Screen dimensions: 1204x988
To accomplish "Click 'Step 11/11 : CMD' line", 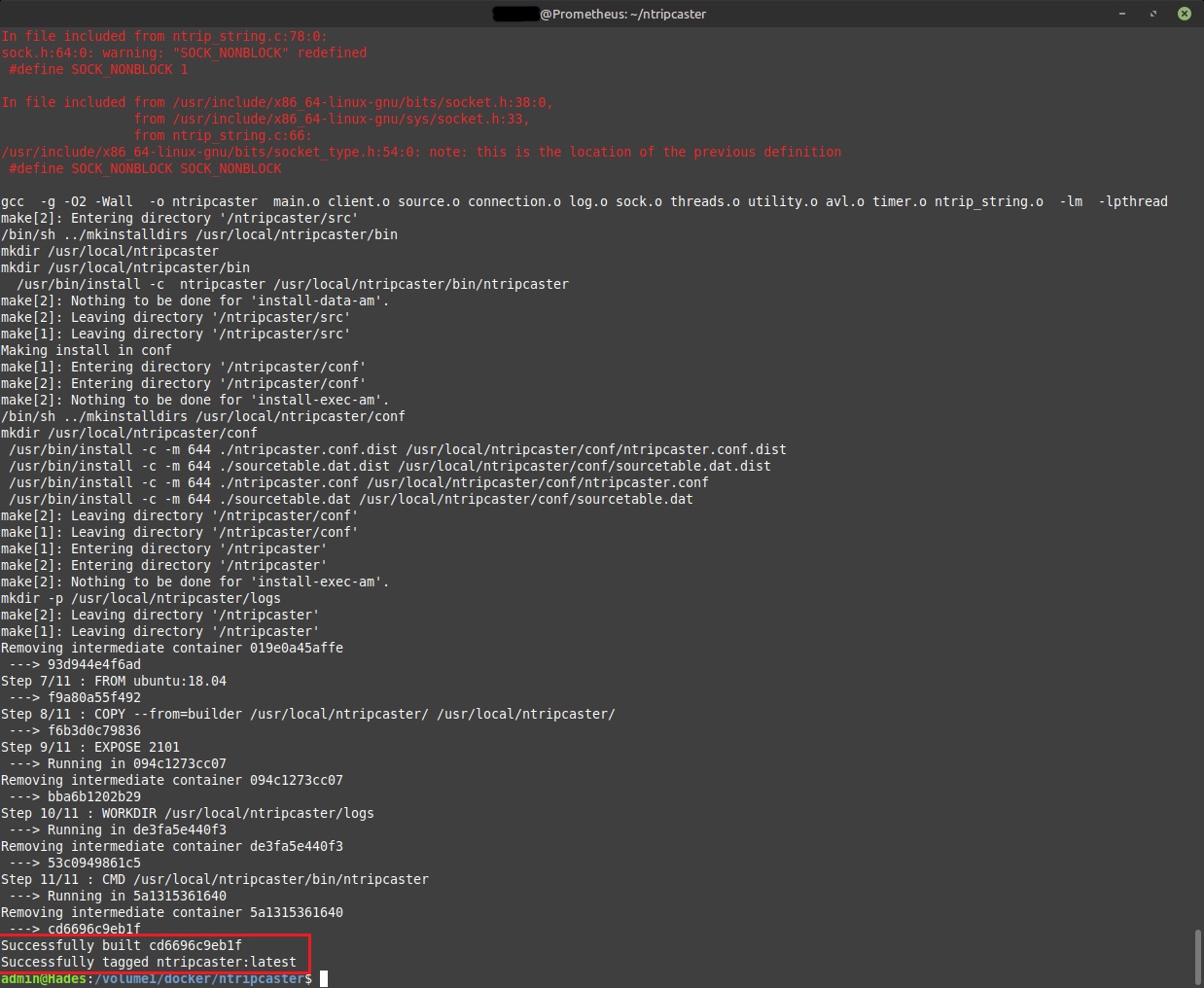I will pos(215,879).
